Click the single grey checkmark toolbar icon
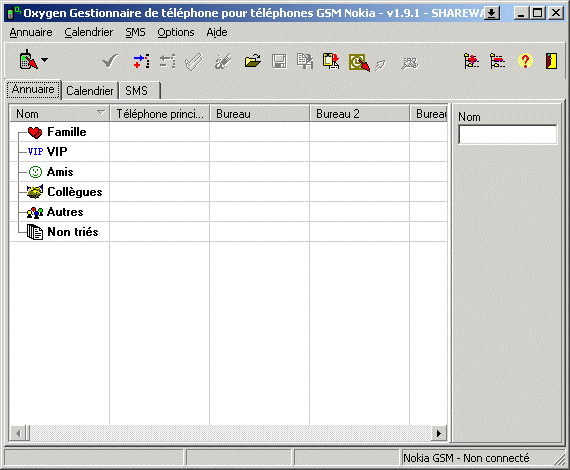The width and height of the screenshot is (570, 470). (110, 61)
